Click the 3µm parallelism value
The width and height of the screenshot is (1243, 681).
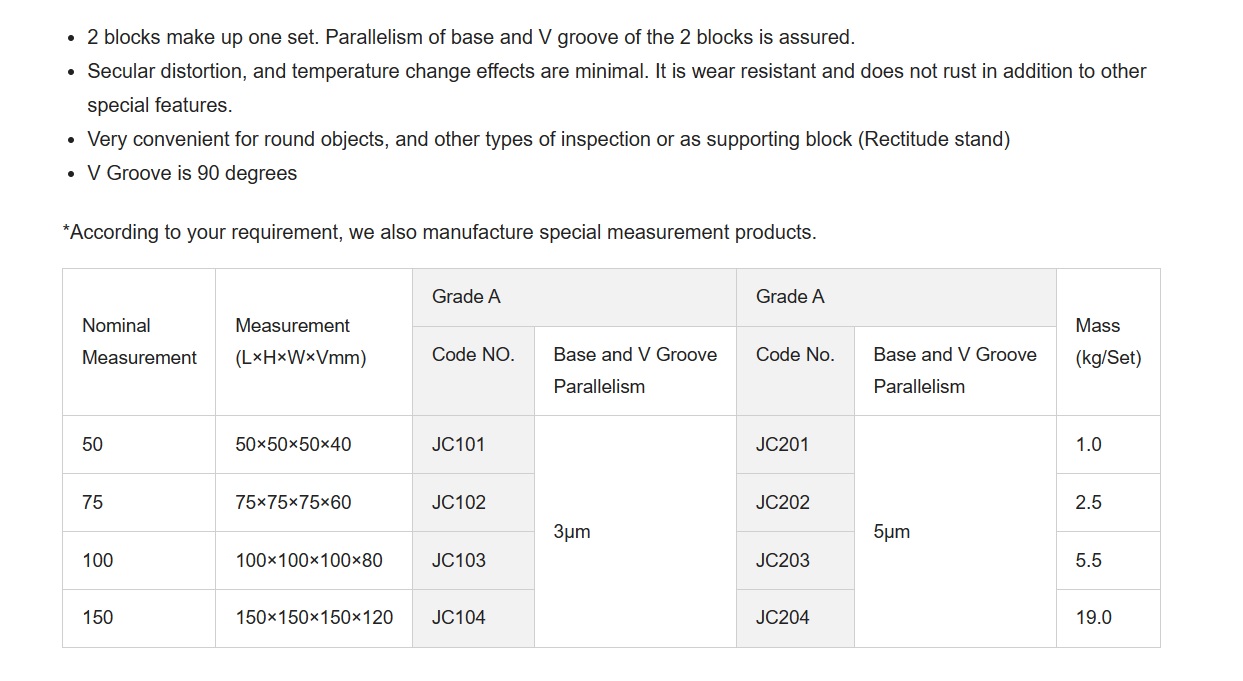[x=572, y=532]
